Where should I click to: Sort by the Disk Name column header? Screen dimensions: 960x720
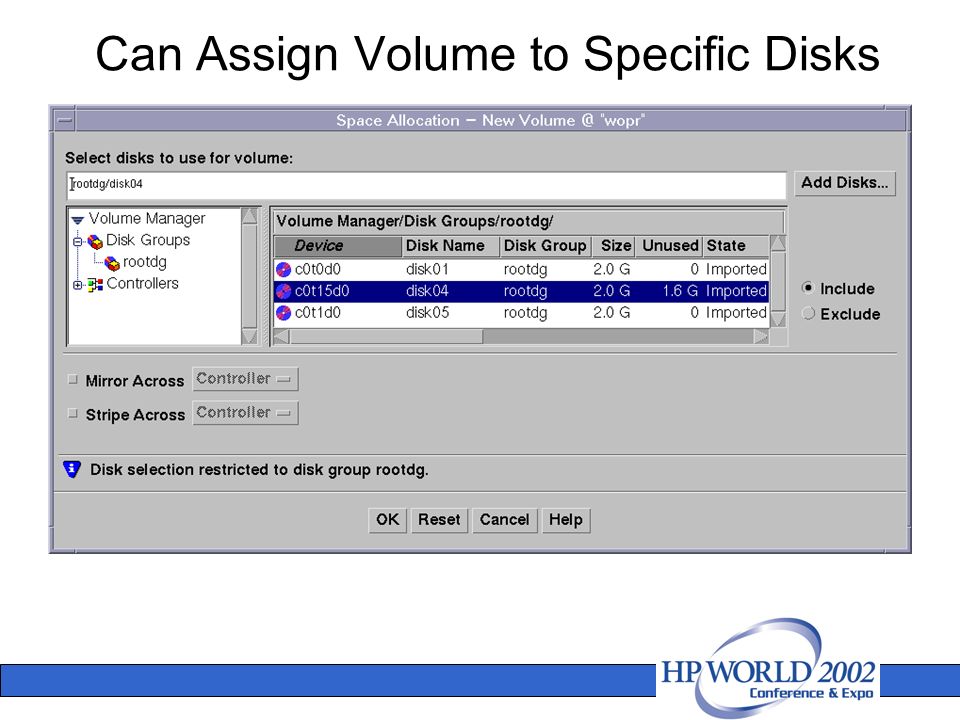pyautogui.click(x=451, y=246)
